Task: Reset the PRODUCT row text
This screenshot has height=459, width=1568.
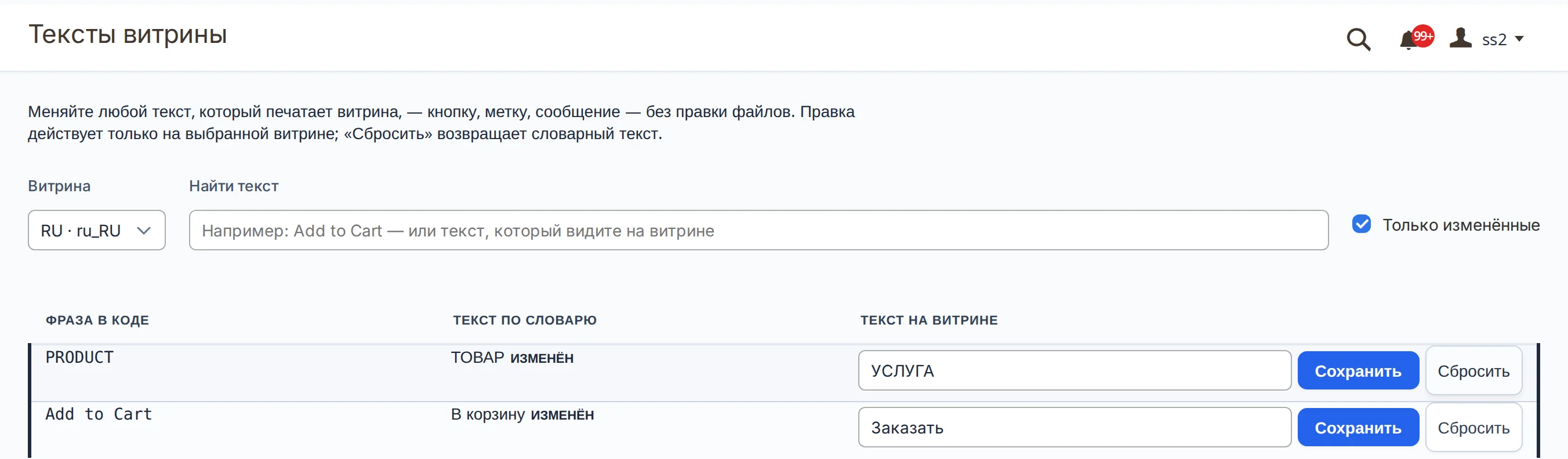Action: coord(1473,371)
